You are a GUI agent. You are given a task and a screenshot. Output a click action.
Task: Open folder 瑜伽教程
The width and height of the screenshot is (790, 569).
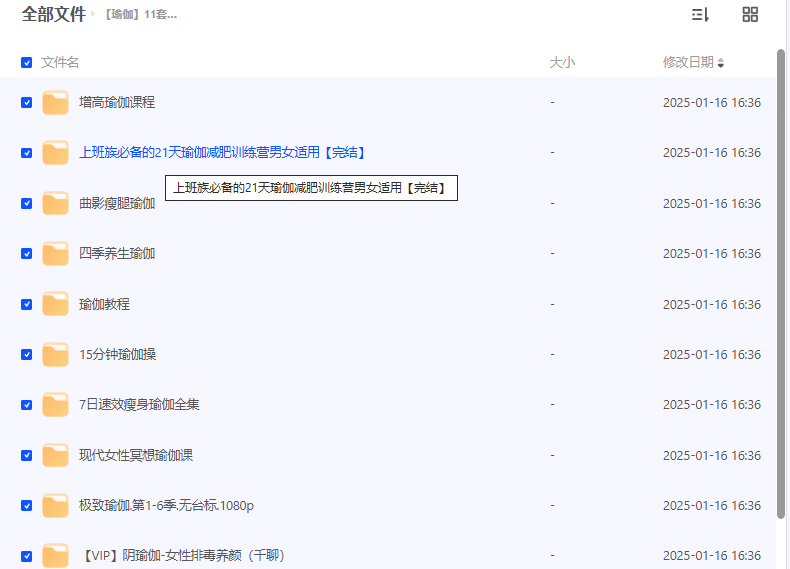coord(104,304)
